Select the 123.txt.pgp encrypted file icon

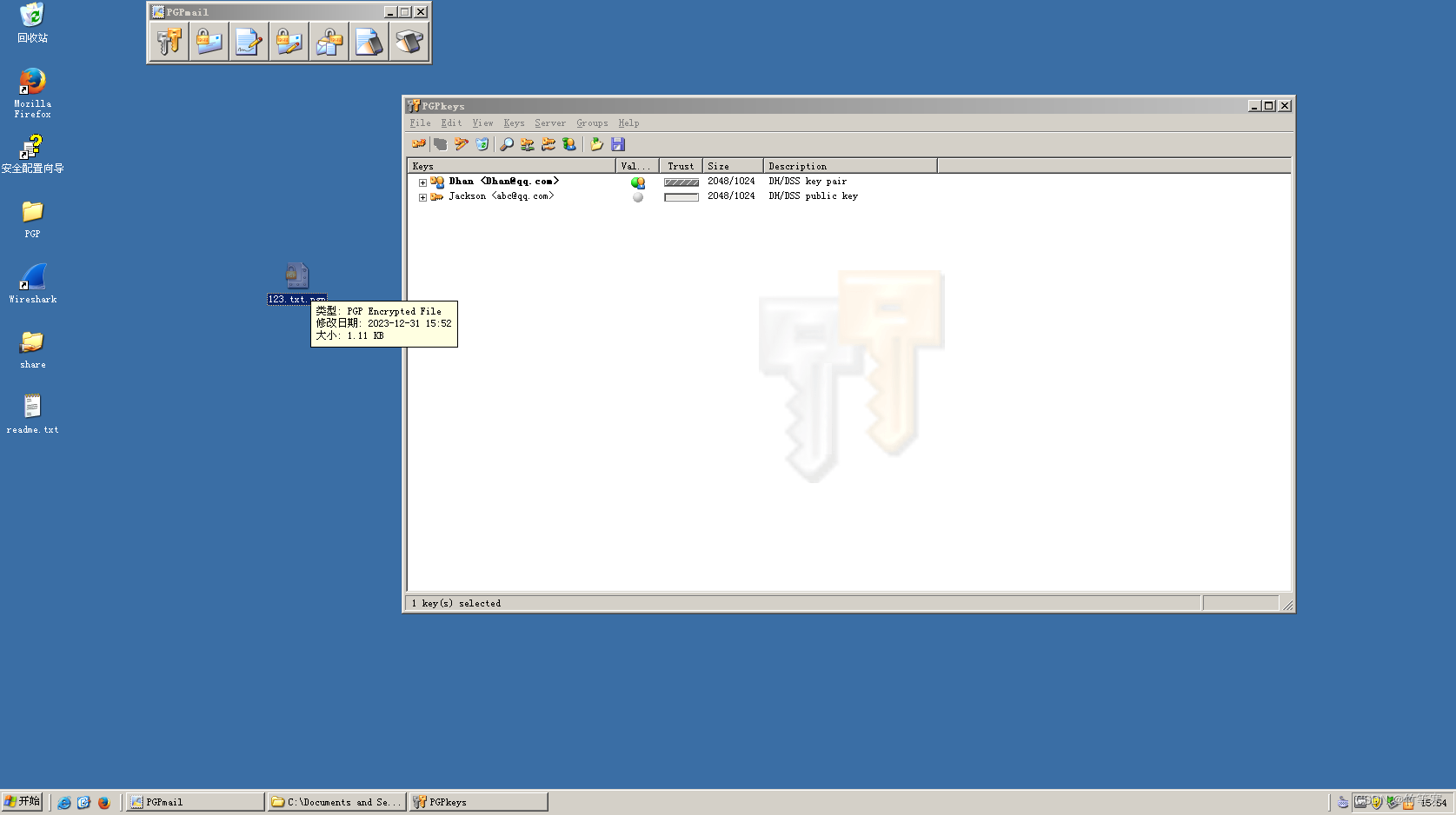pyautogui.click(x=297, y=275)
